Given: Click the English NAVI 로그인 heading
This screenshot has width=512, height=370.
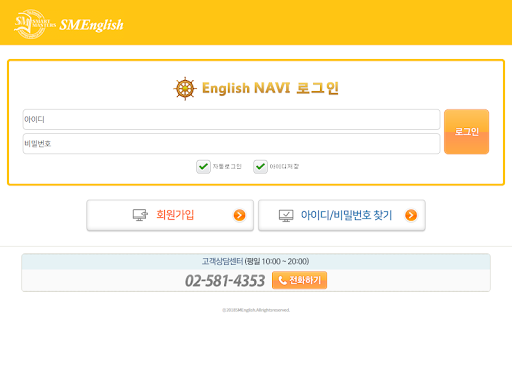Looking at the screenshot, I should [270, 88].
